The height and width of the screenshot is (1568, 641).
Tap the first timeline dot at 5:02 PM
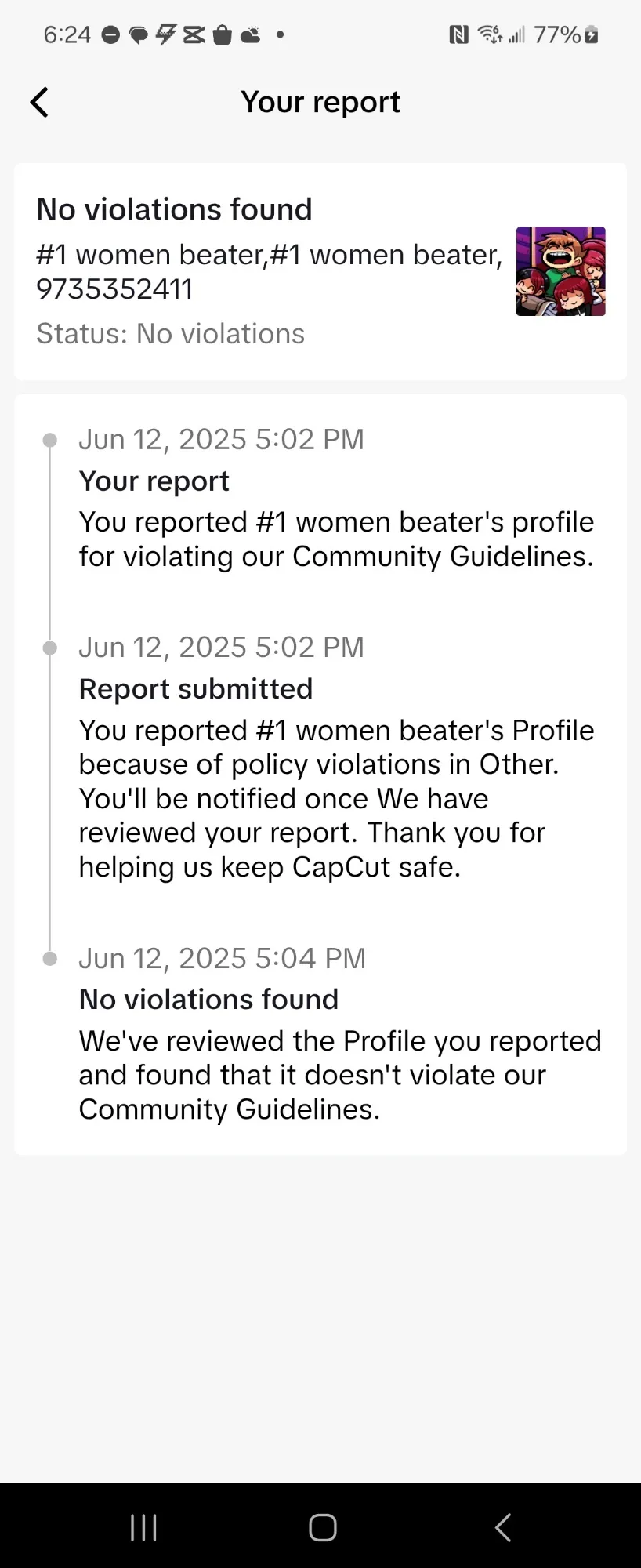coord(49,441)
